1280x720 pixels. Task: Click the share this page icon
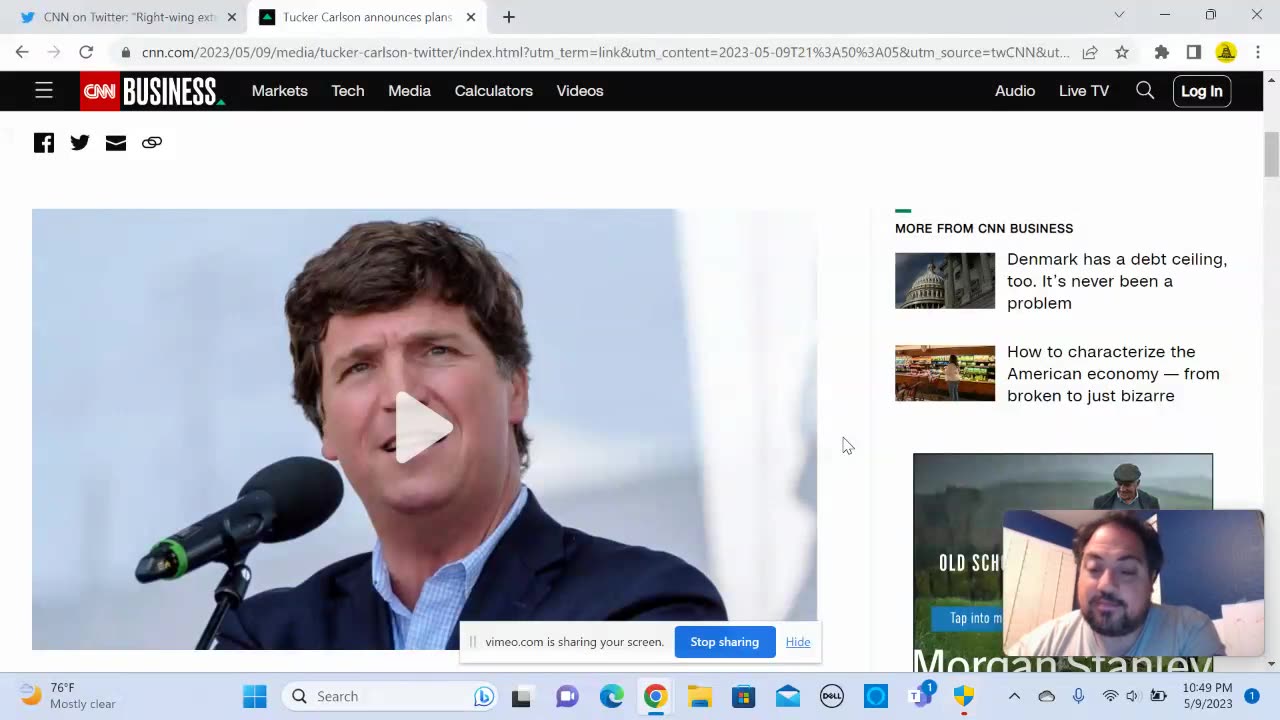click(x=1090, y=52)
